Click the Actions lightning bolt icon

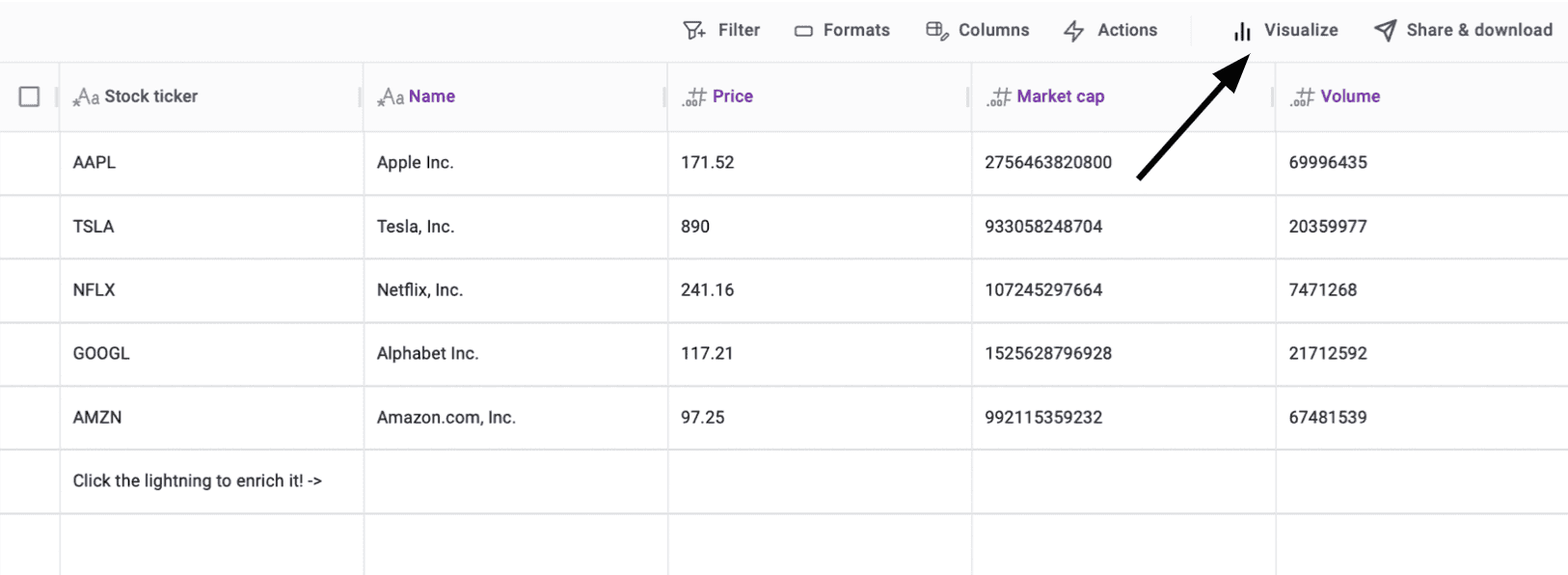click(1073, 31)
